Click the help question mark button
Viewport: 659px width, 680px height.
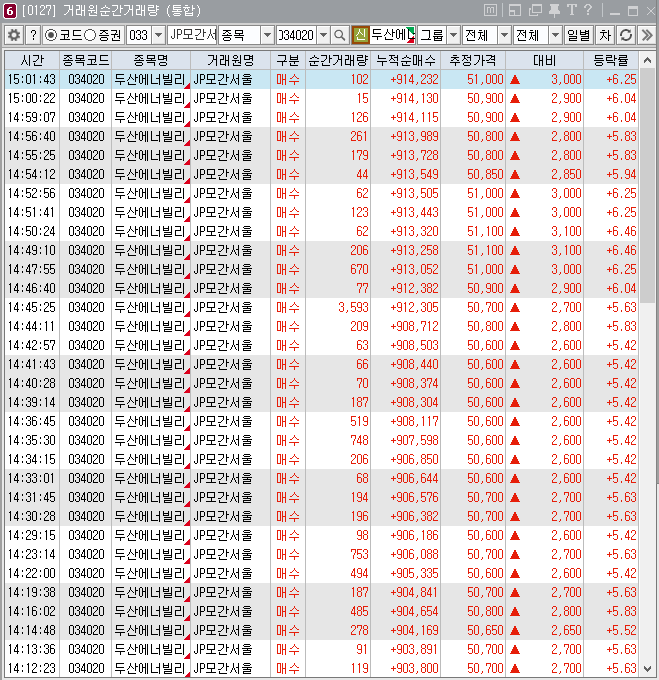[33, 35]
